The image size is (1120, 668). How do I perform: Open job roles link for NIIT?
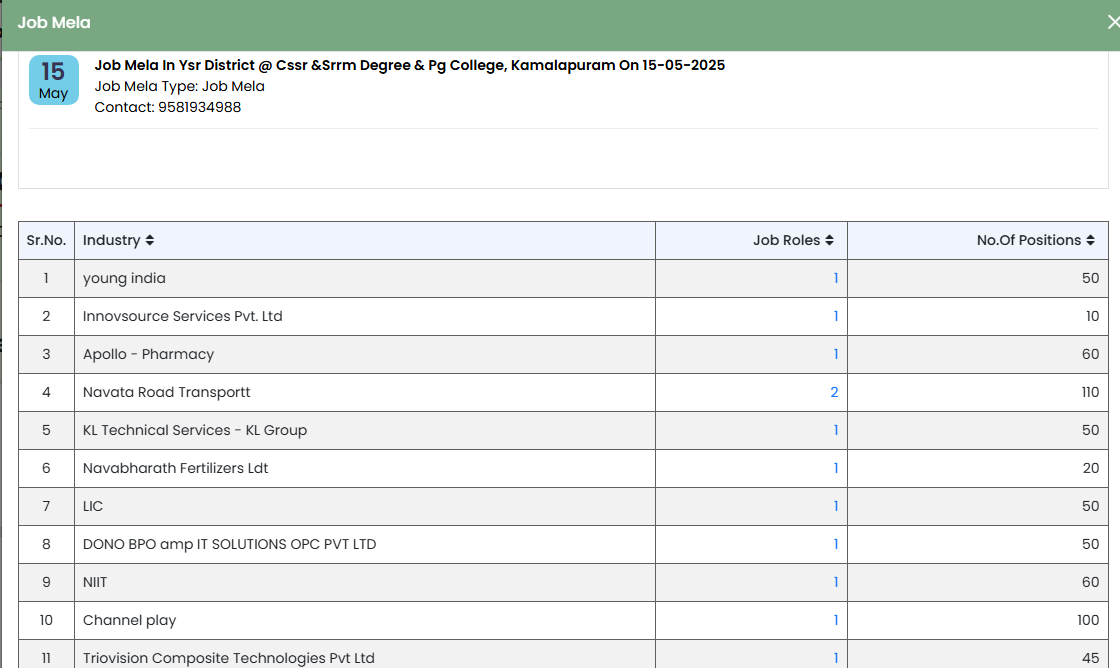[x=836, y=582]
